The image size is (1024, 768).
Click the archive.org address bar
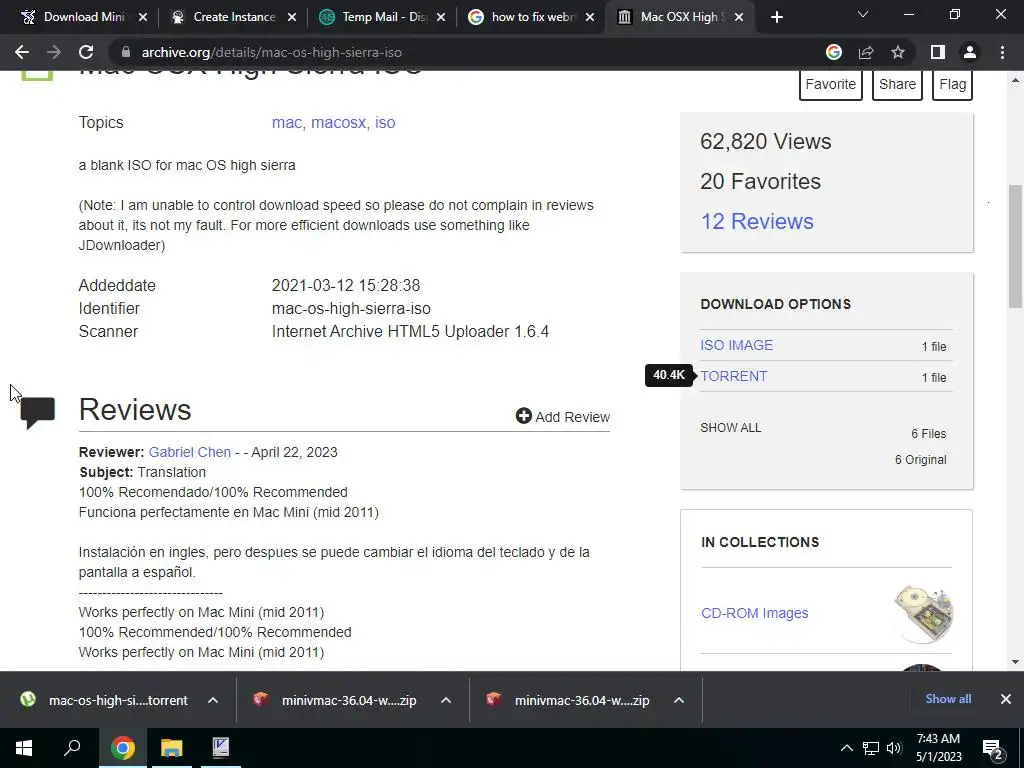(457, 52)
